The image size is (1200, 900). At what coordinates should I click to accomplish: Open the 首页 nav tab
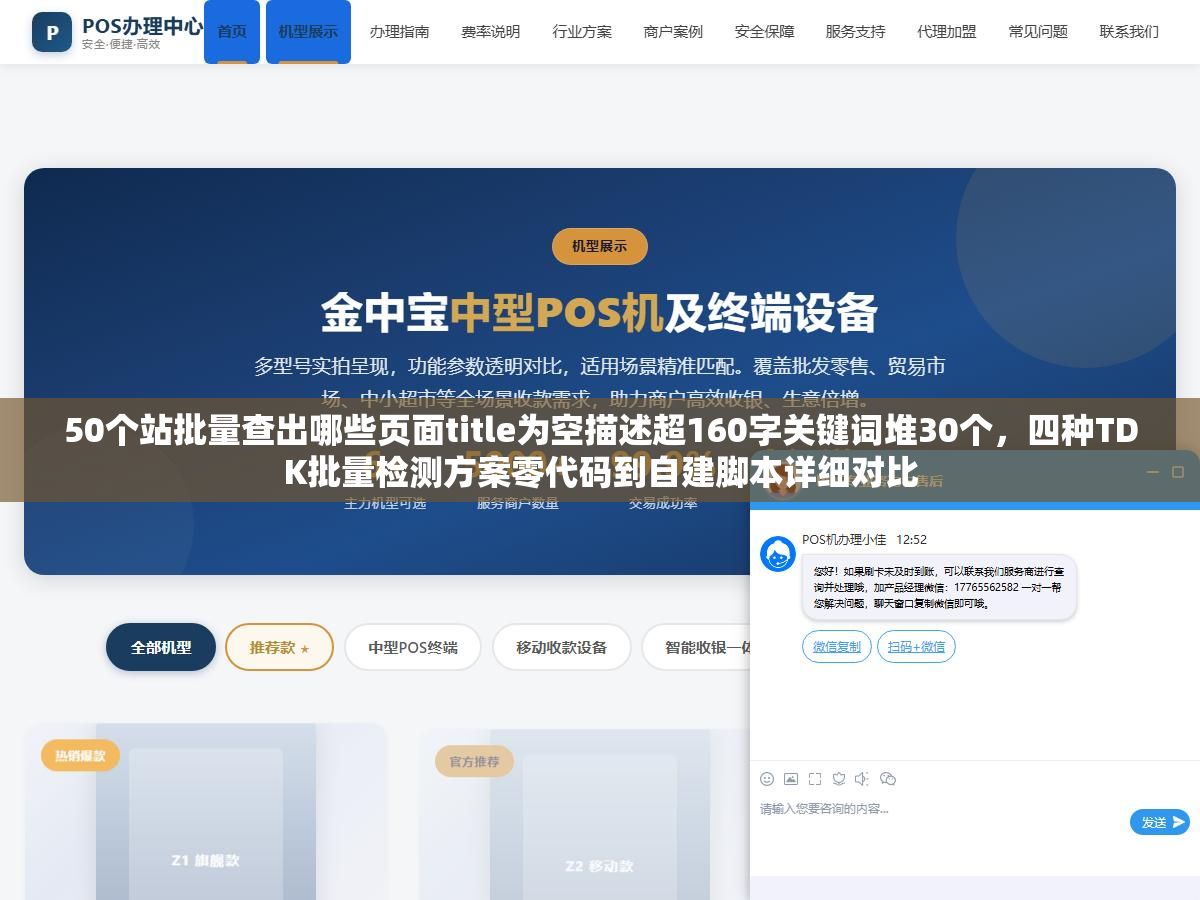(x=232, y=32)
